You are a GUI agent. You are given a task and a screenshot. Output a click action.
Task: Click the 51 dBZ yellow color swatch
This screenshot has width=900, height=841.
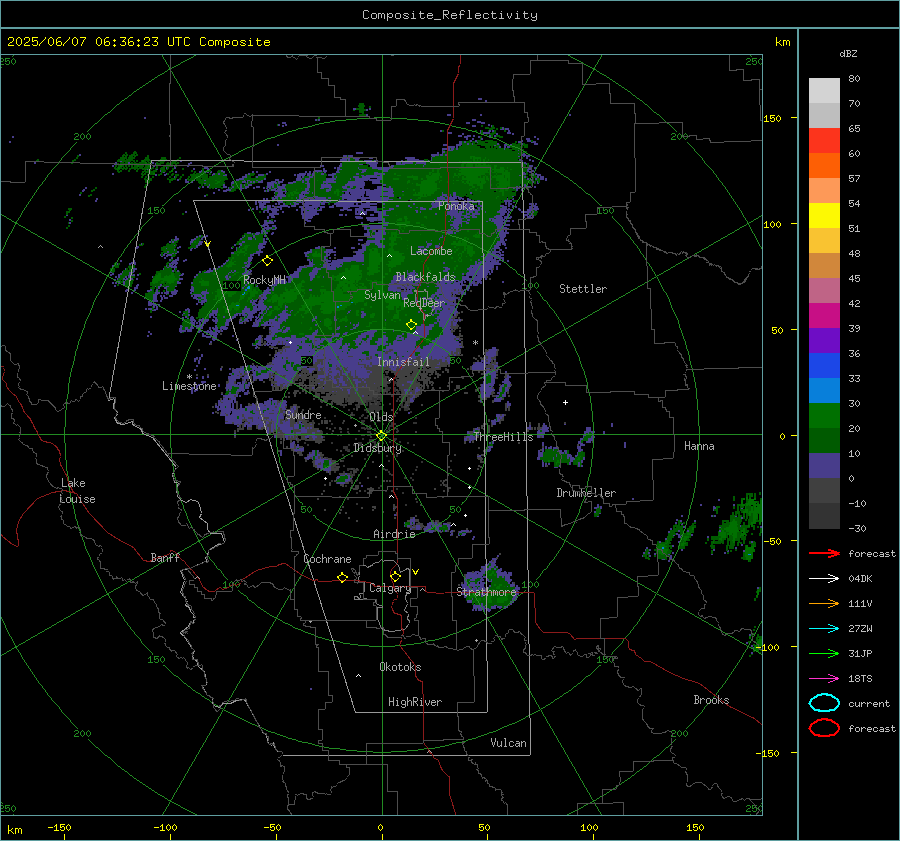tap(824, 216)
